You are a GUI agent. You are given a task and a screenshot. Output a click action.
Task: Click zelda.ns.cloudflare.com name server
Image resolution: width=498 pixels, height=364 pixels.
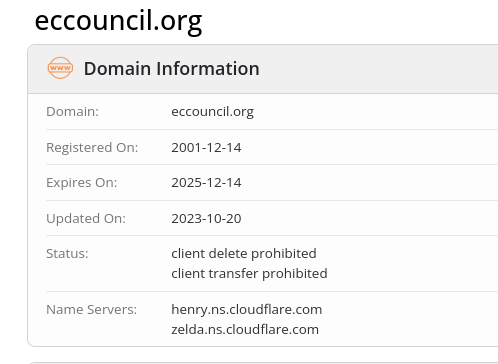tap(245, 330)
